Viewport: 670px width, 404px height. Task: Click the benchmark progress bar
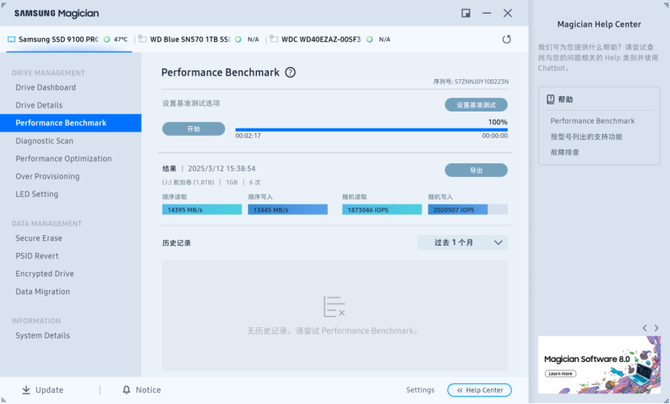coord(370,130)
